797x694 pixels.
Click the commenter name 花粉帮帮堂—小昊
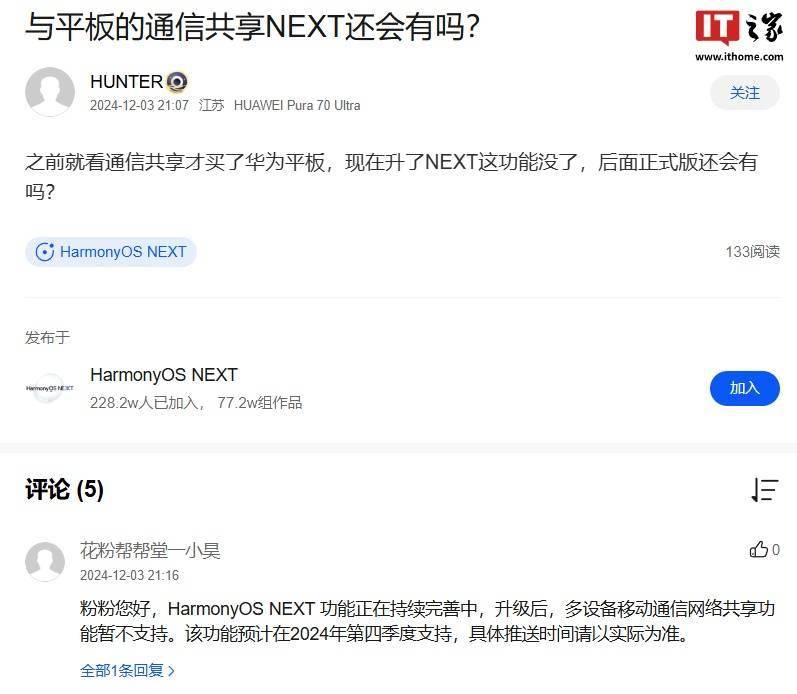150,551
